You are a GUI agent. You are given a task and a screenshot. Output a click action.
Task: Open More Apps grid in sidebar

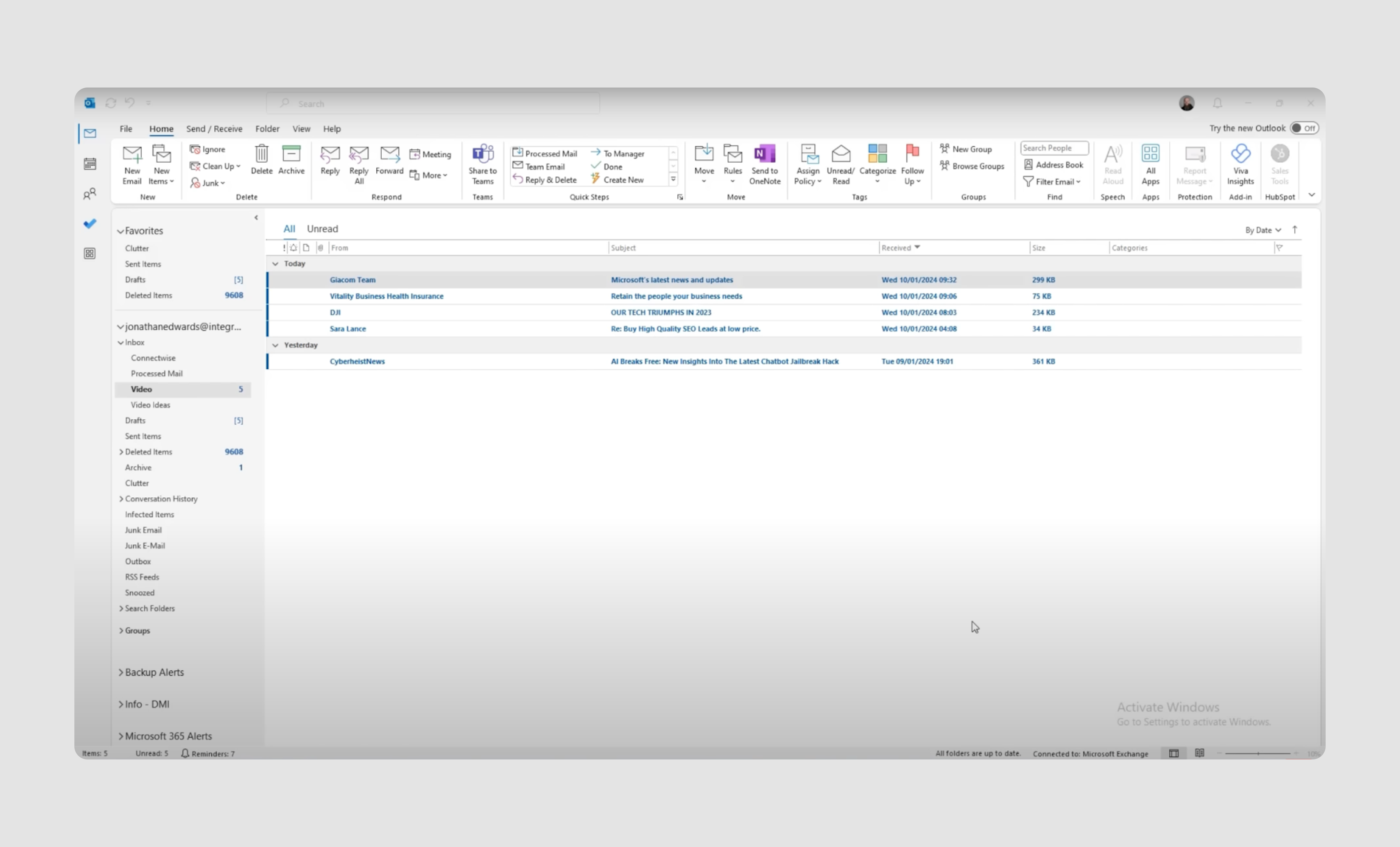coord(90,254)
